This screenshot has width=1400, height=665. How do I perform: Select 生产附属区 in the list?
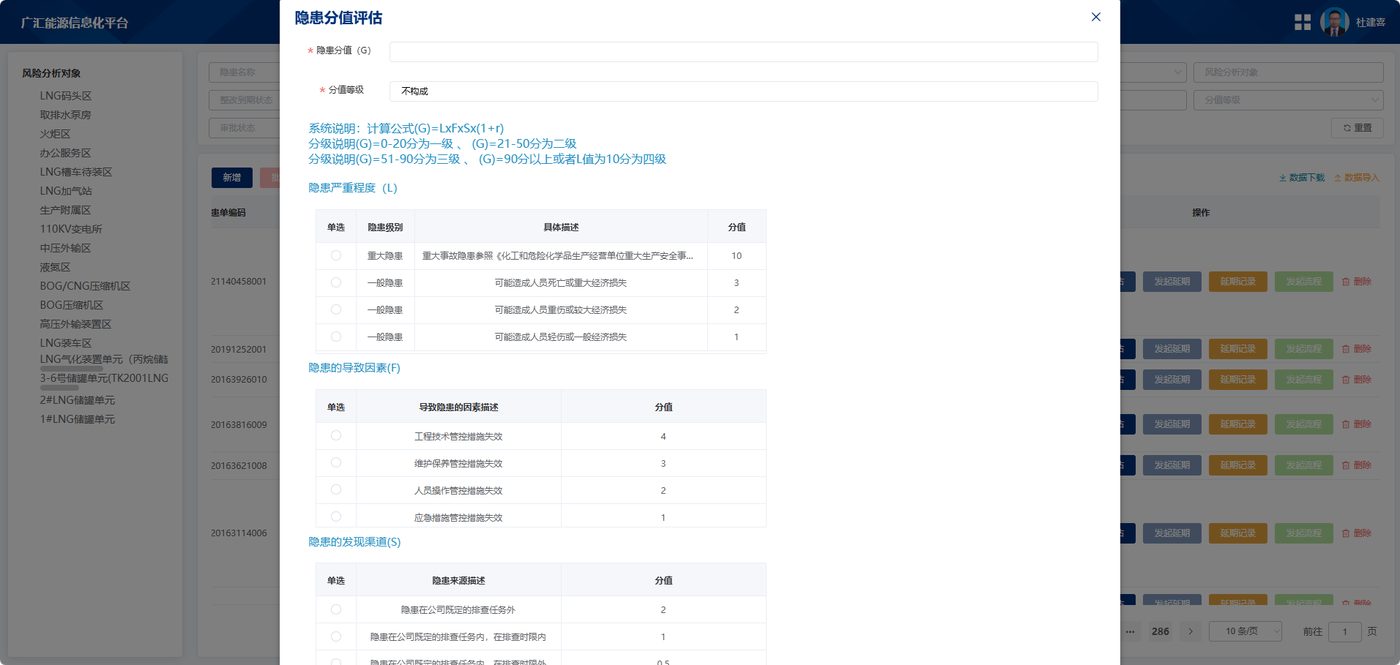coord(66,210)
